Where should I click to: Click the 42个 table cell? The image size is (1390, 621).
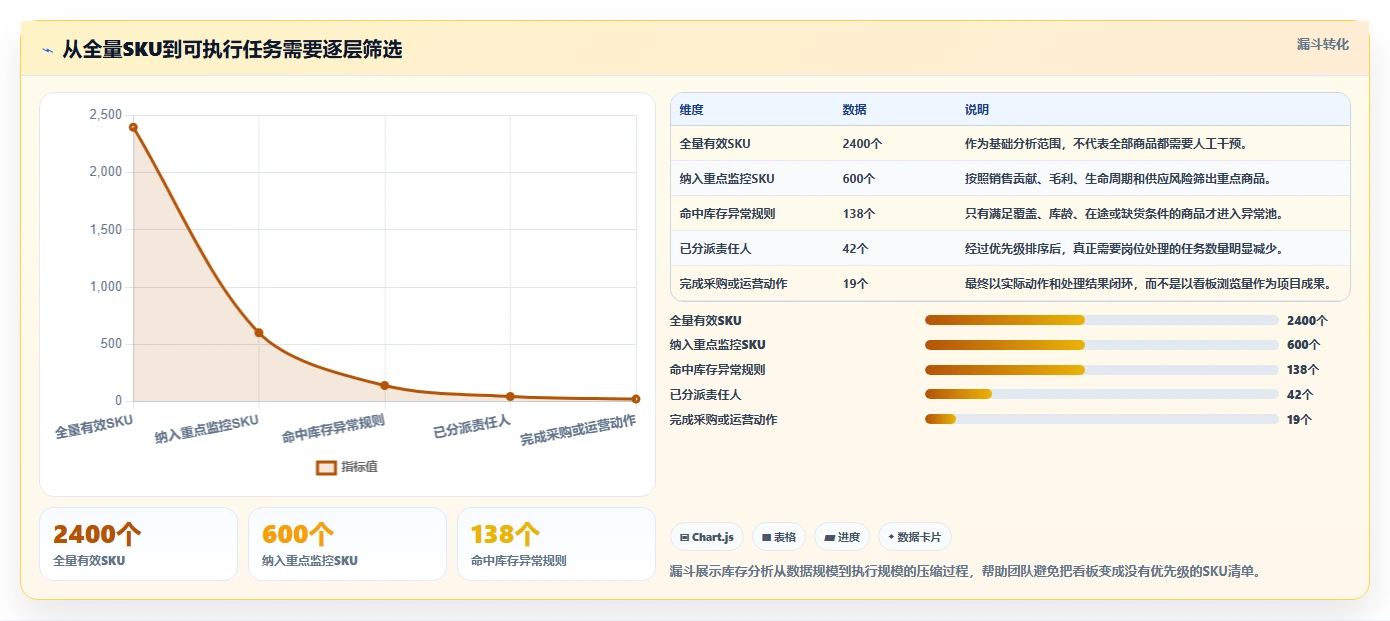(855, 249)
